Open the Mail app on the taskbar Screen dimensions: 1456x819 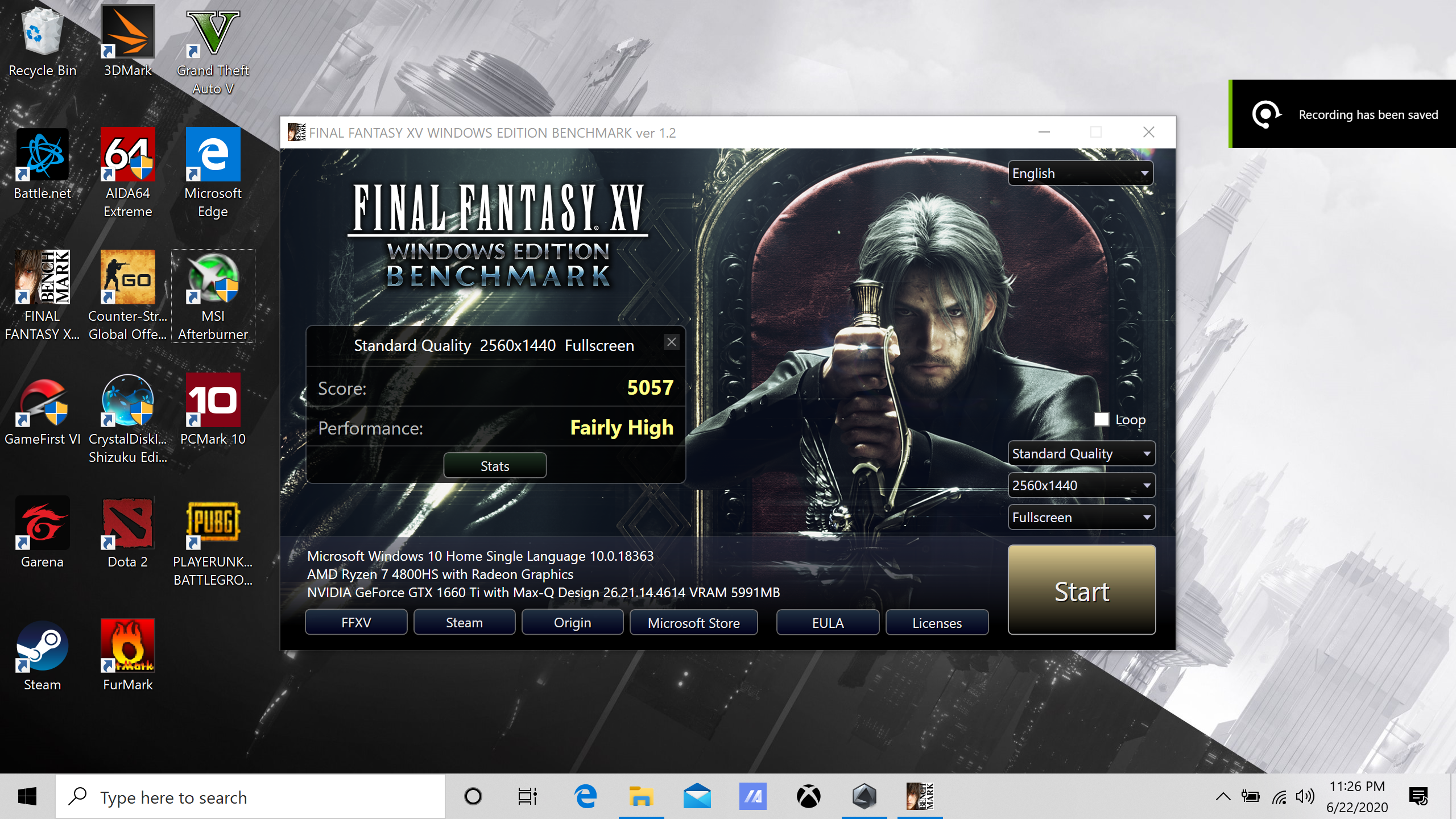pos(697,796)
